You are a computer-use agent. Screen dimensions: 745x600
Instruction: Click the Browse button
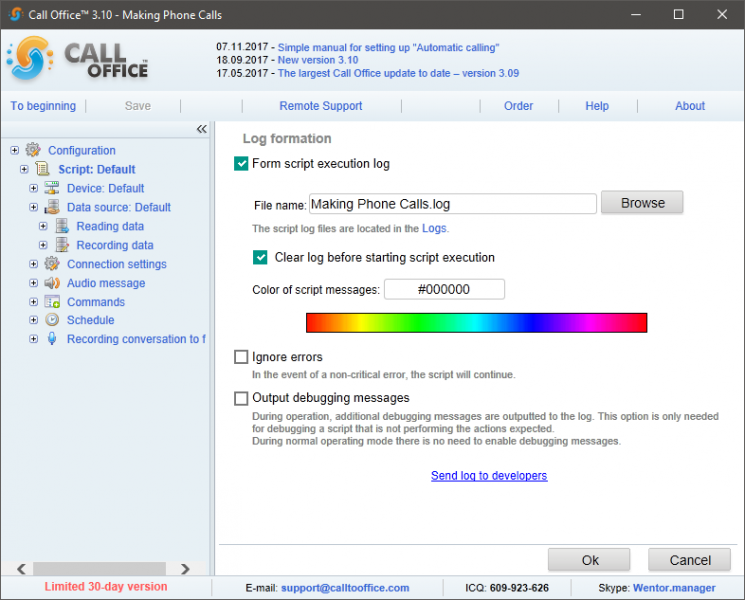tap(642, 203)
